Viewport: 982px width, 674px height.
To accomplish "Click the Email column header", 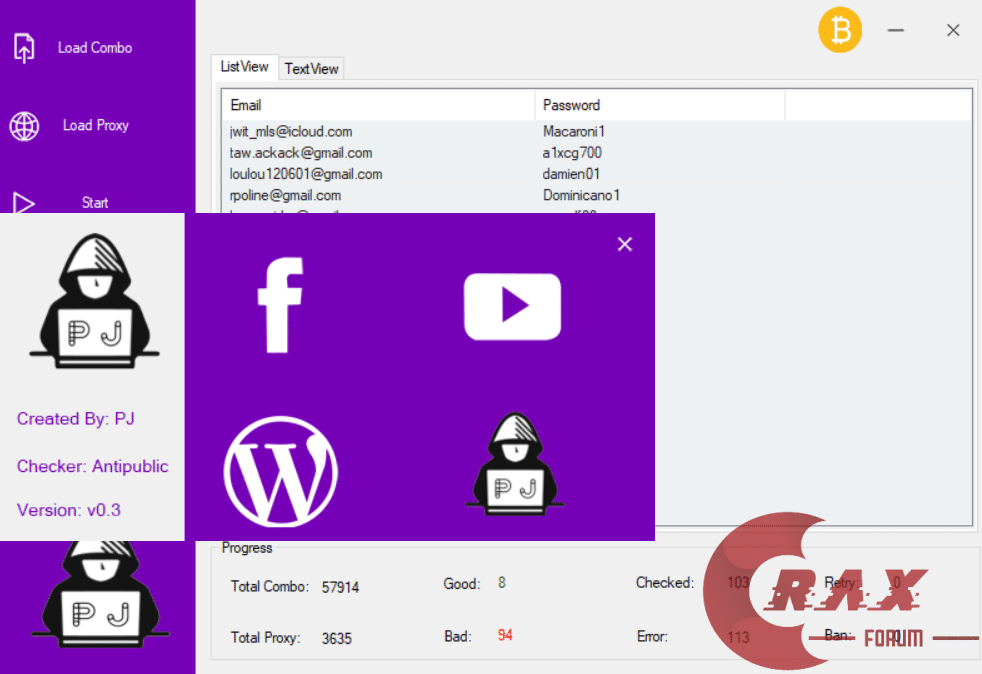I will click(378, 105).
